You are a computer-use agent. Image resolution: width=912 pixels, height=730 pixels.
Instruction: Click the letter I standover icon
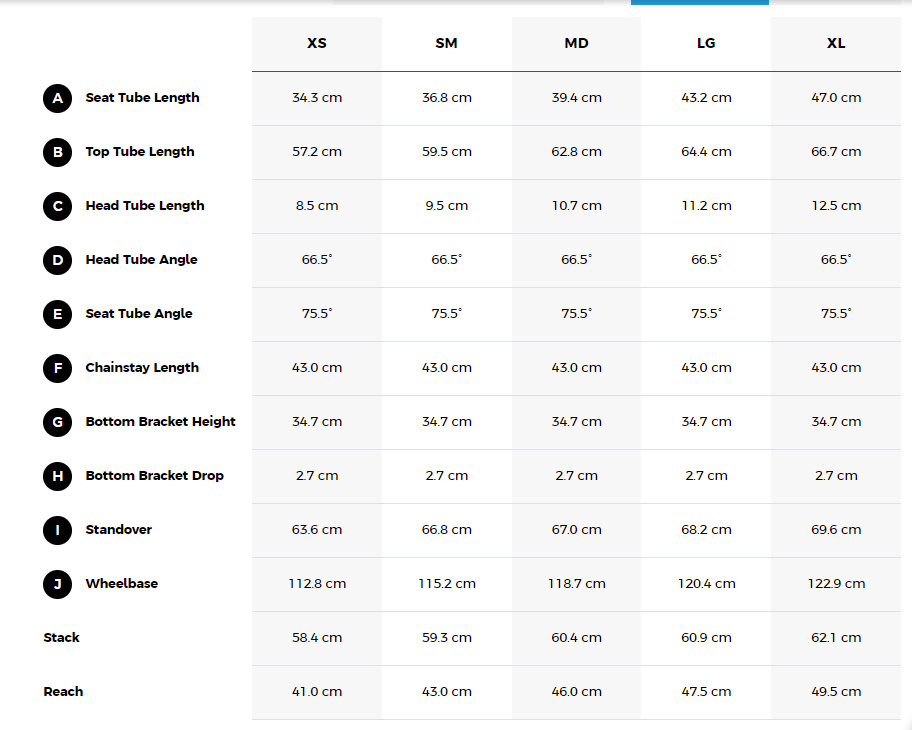58,530
